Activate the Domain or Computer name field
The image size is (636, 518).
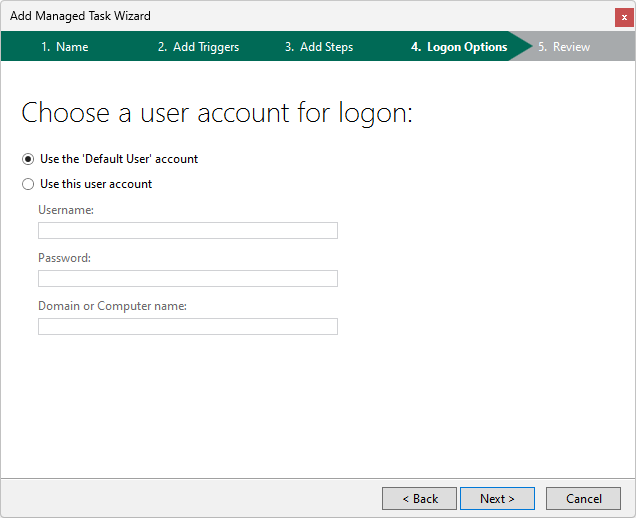[188, 326]
